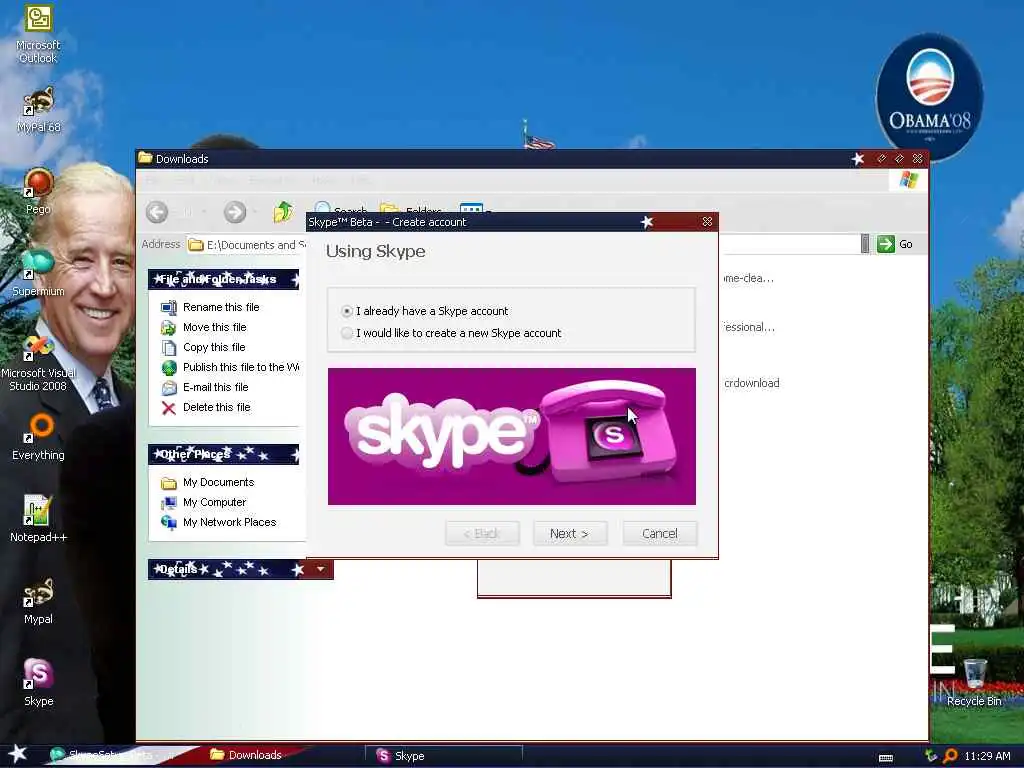Select the file ending in 'me-clea…'
Screen dimensions: 1024x768
tap(748, 278)
